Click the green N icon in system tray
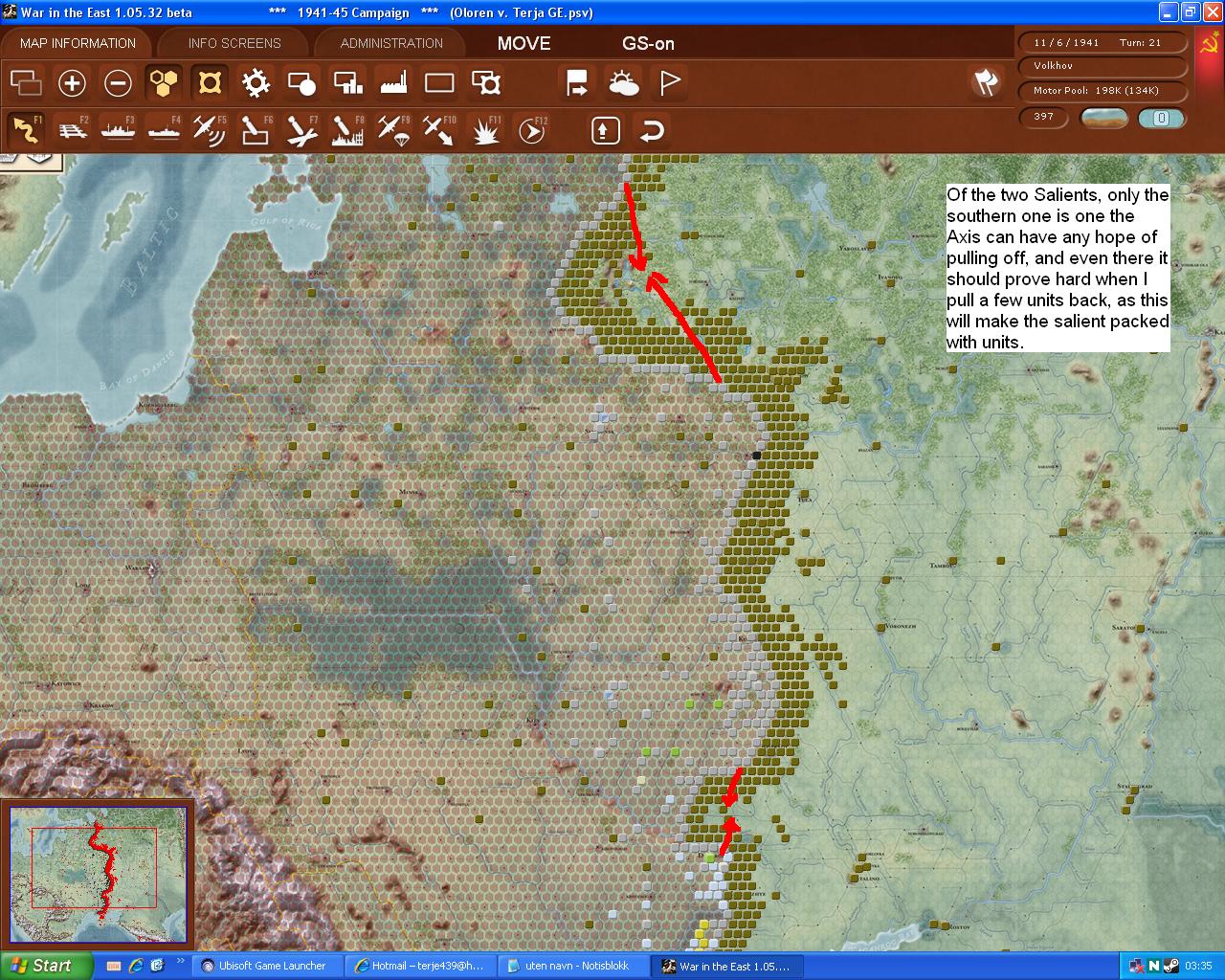1225x980 pixels. 1154,966
